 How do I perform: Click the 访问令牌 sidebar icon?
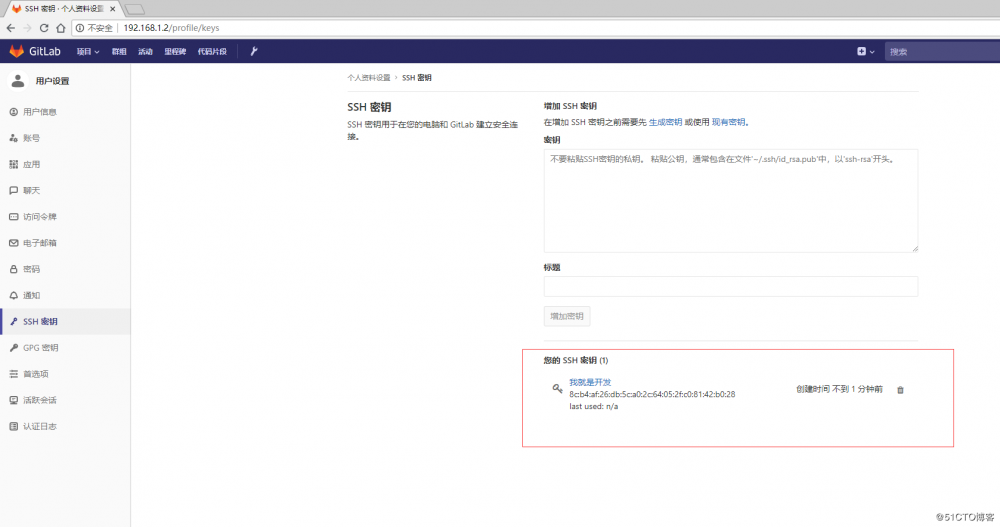[x=13, y=217]
